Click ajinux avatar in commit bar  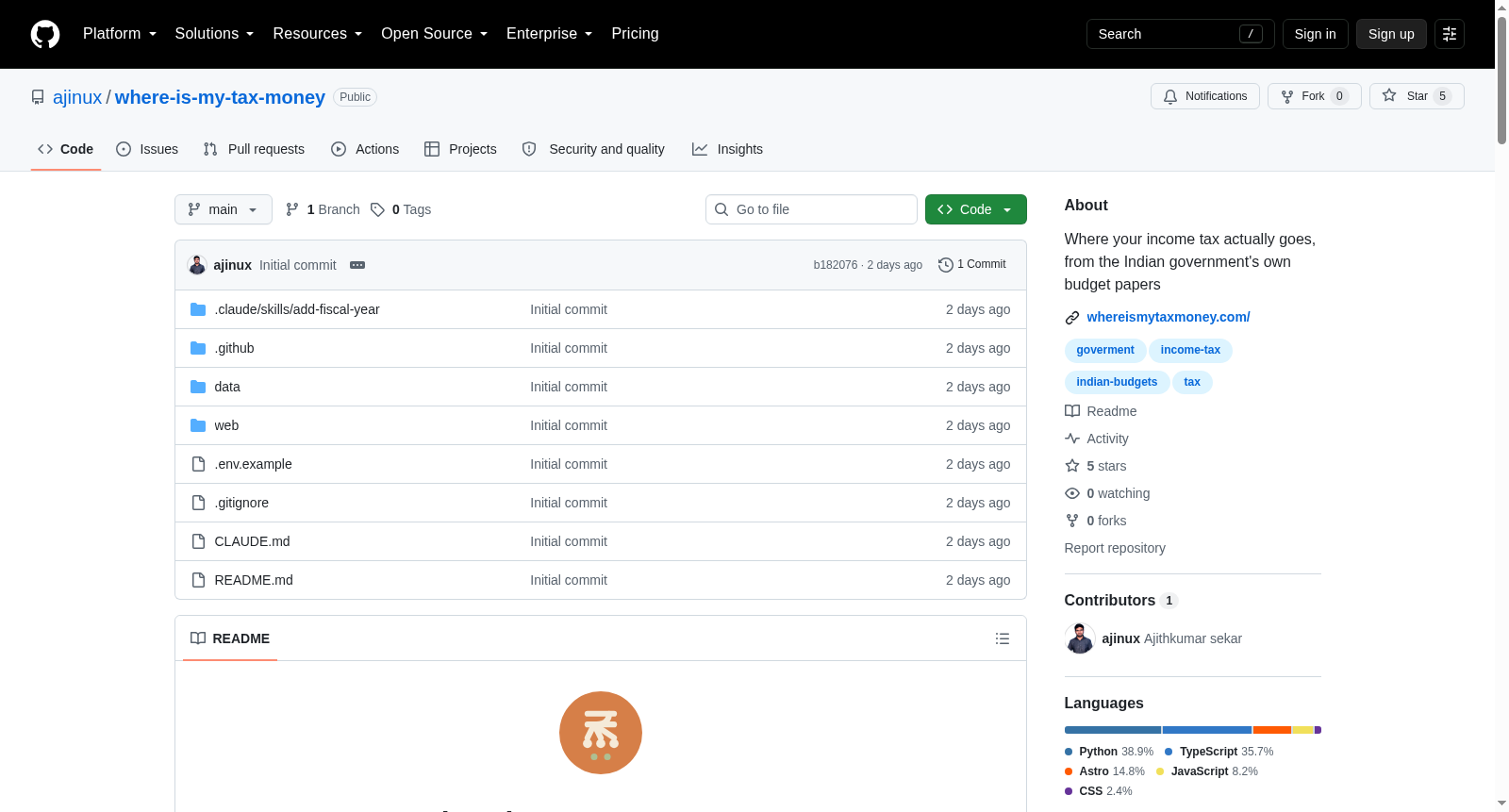tap(197, 265)
